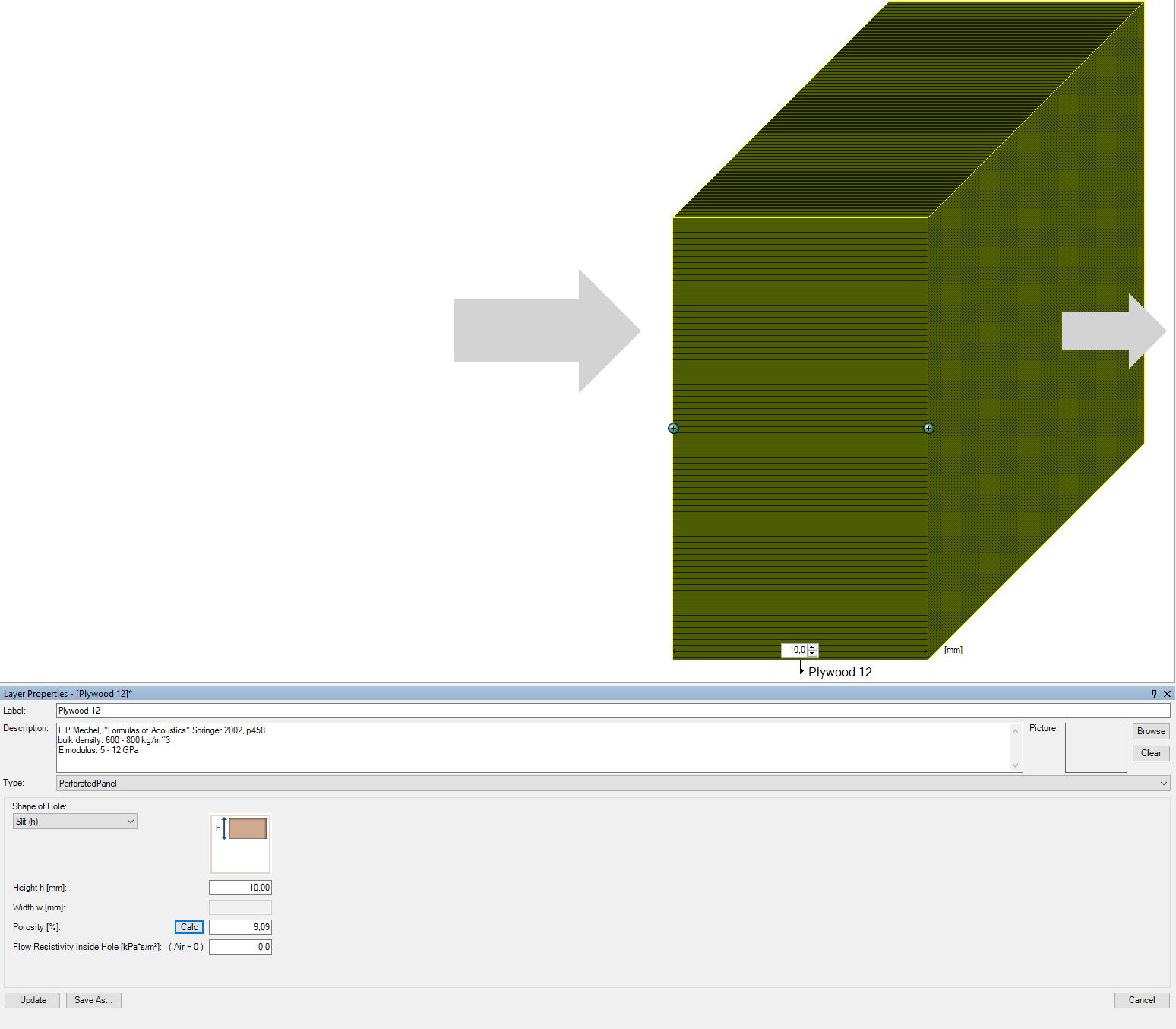Increase layer thickness with spinner up arrow
1176x1029 pixels.
click(812, 647)
